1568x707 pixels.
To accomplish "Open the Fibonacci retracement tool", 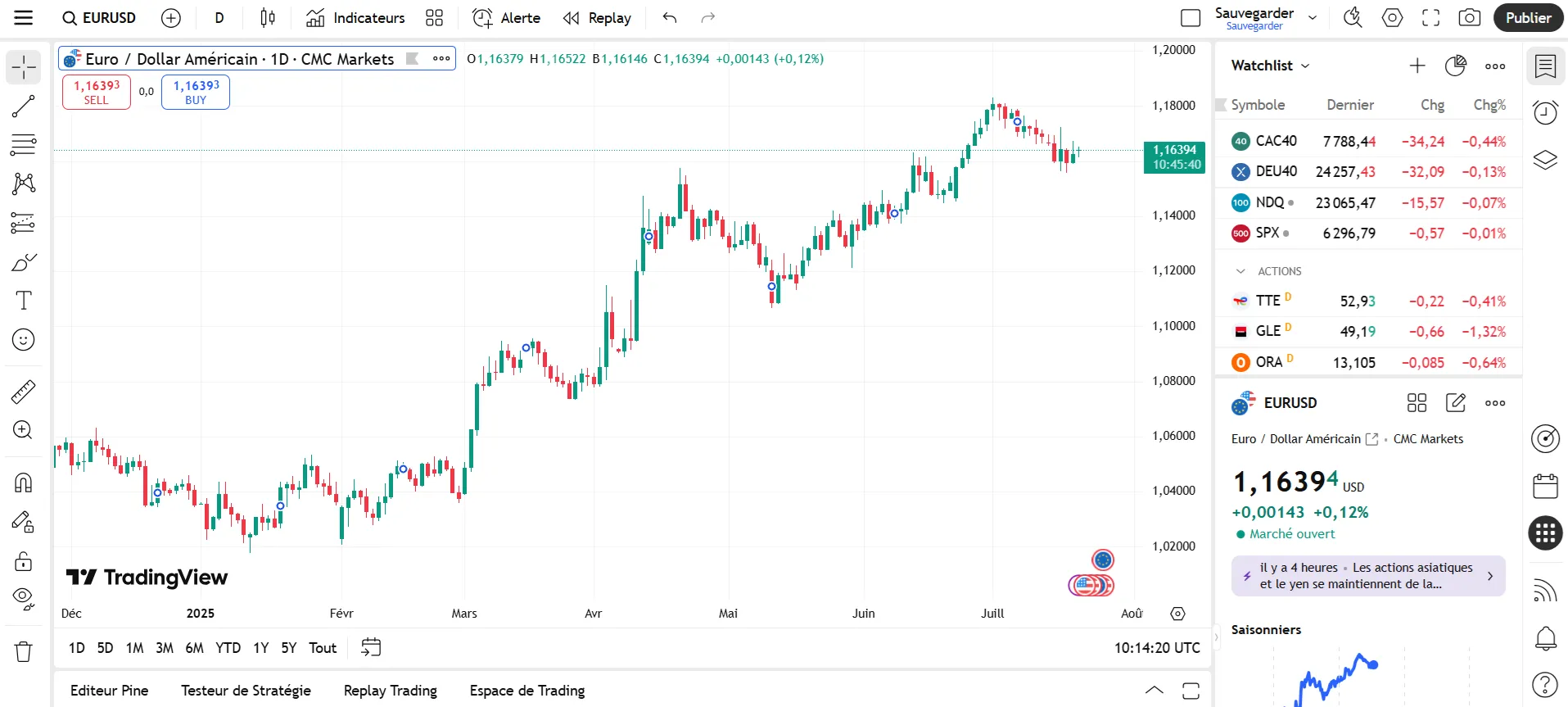I will [23, 145].
